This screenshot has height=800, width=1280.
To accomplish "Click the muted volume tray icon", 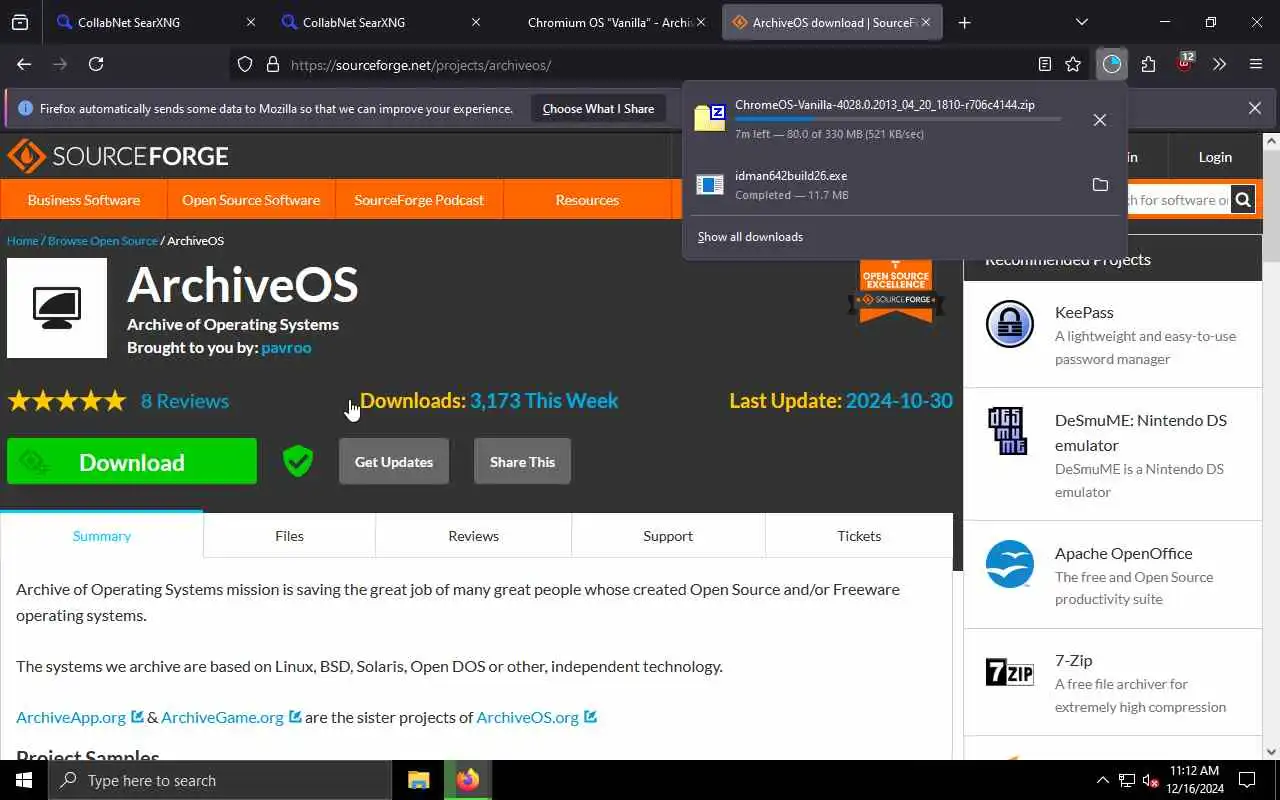I will pos(1151,780).
